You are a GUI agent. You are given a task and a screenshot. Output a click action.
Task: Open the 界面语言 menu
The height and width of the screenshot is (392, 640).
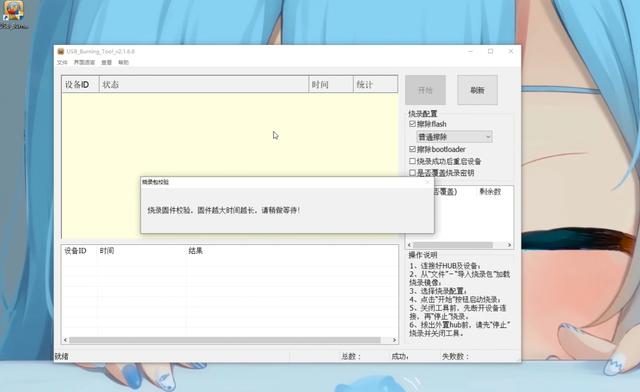[x=84, y=62]
